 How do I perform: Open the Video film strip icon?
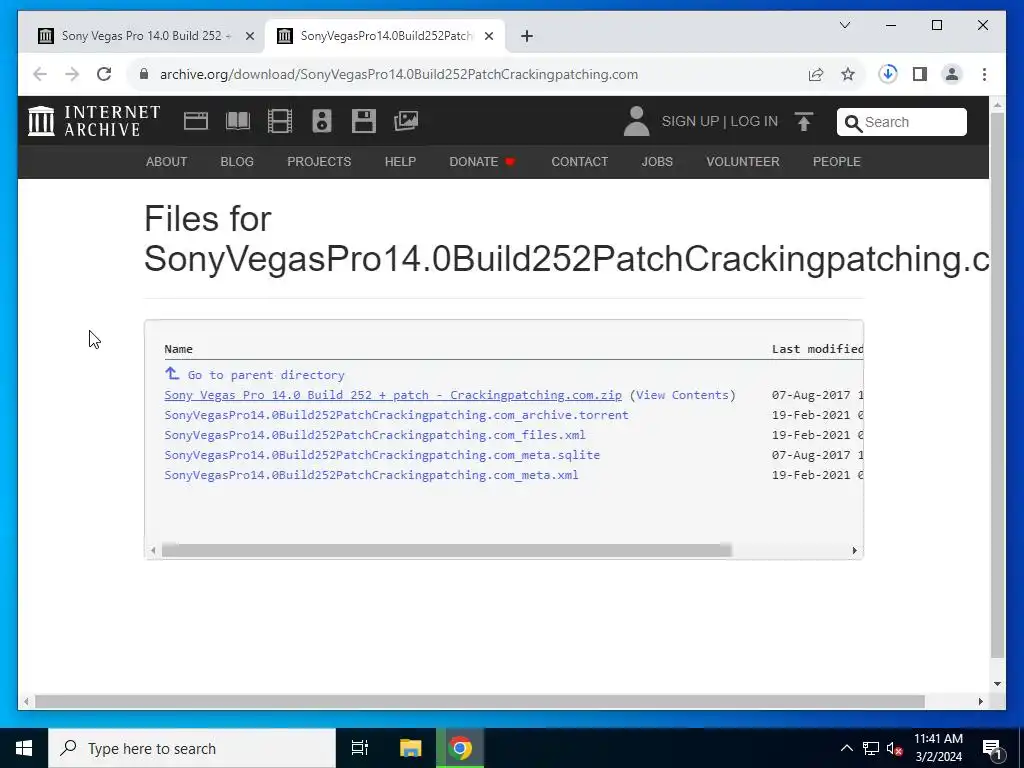[280, 121]
